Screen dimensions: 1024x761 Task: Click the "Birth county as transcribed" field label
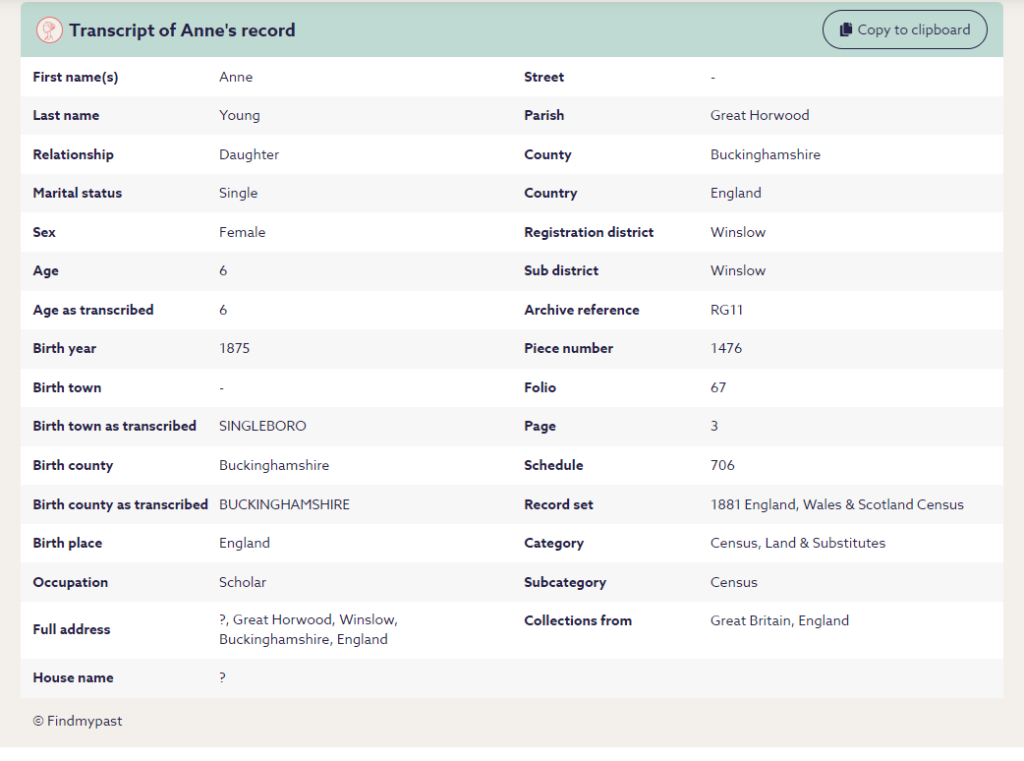pyautogui.click(x=120, y=504)
